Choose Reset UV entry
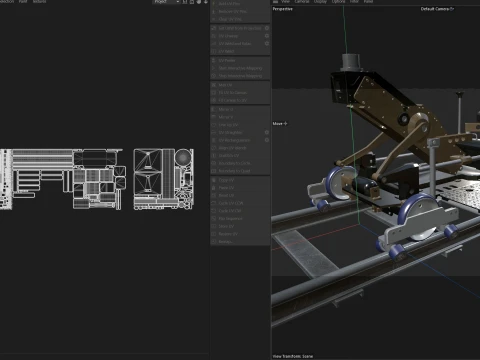Viewport: 480px width, 360px height. pyautogui.click(x=240, y=195)
